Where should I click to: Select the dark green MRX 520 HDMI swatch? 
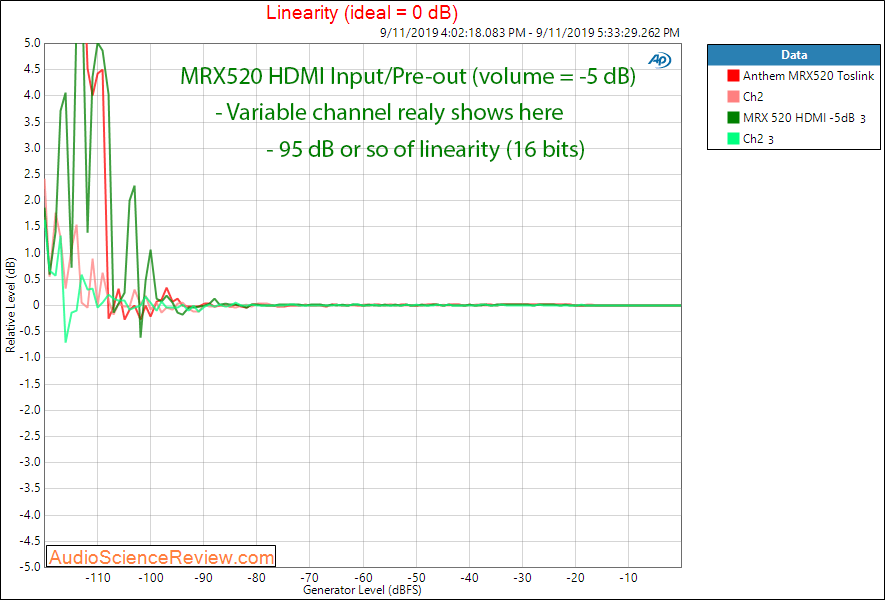(x=733, y=117)
